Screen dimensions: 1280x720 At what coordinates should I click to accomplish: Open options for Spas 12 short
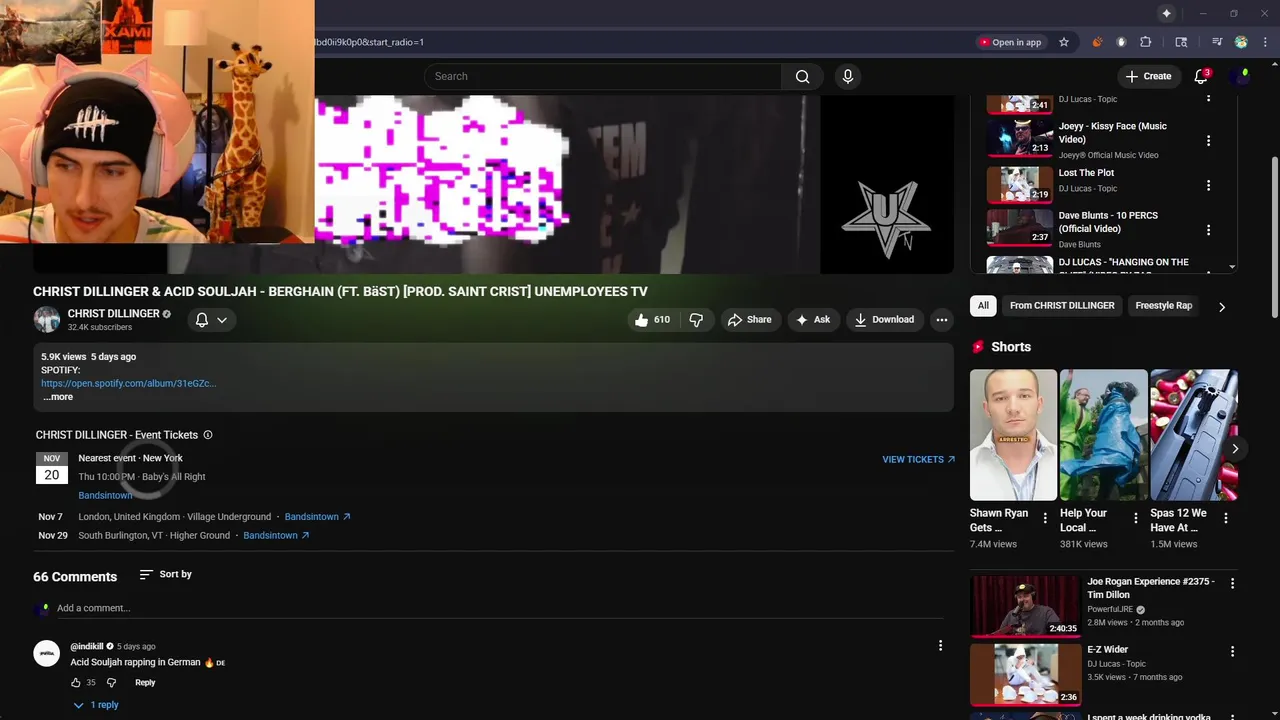click(1226, 518)
